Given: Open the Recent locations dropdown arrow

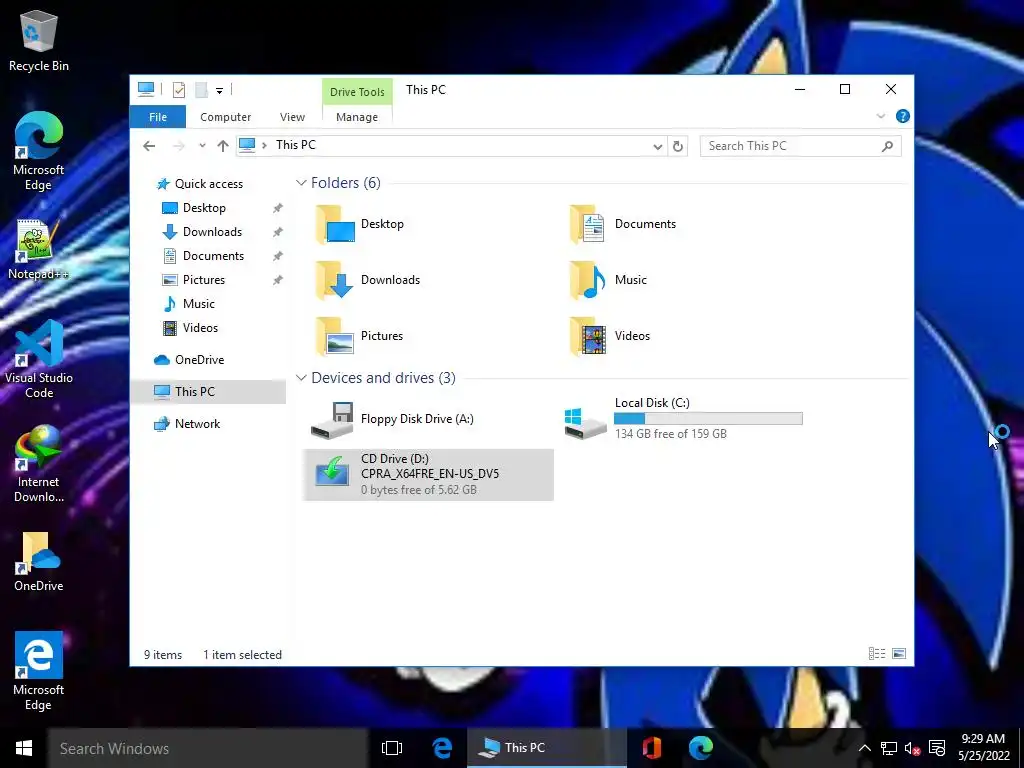Looking at the screenshot, I should 202,146.
